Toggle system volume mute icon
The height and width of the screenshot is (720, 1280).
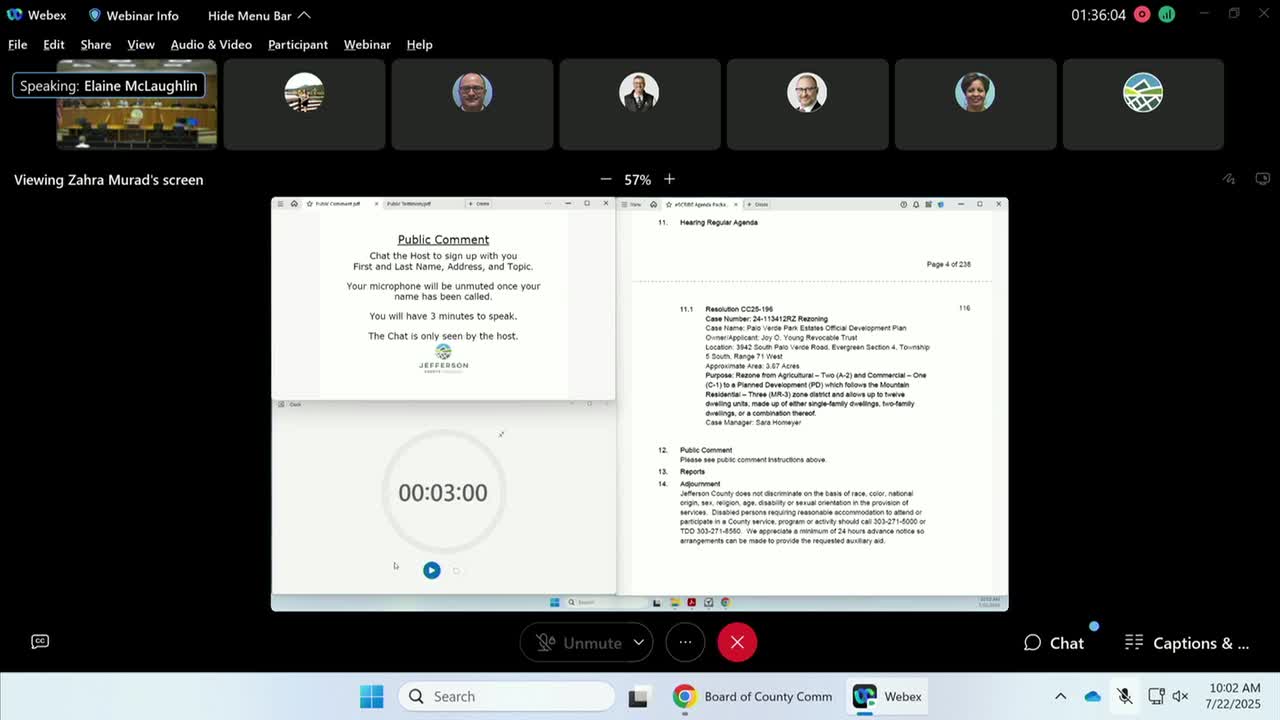(1180, 696)
